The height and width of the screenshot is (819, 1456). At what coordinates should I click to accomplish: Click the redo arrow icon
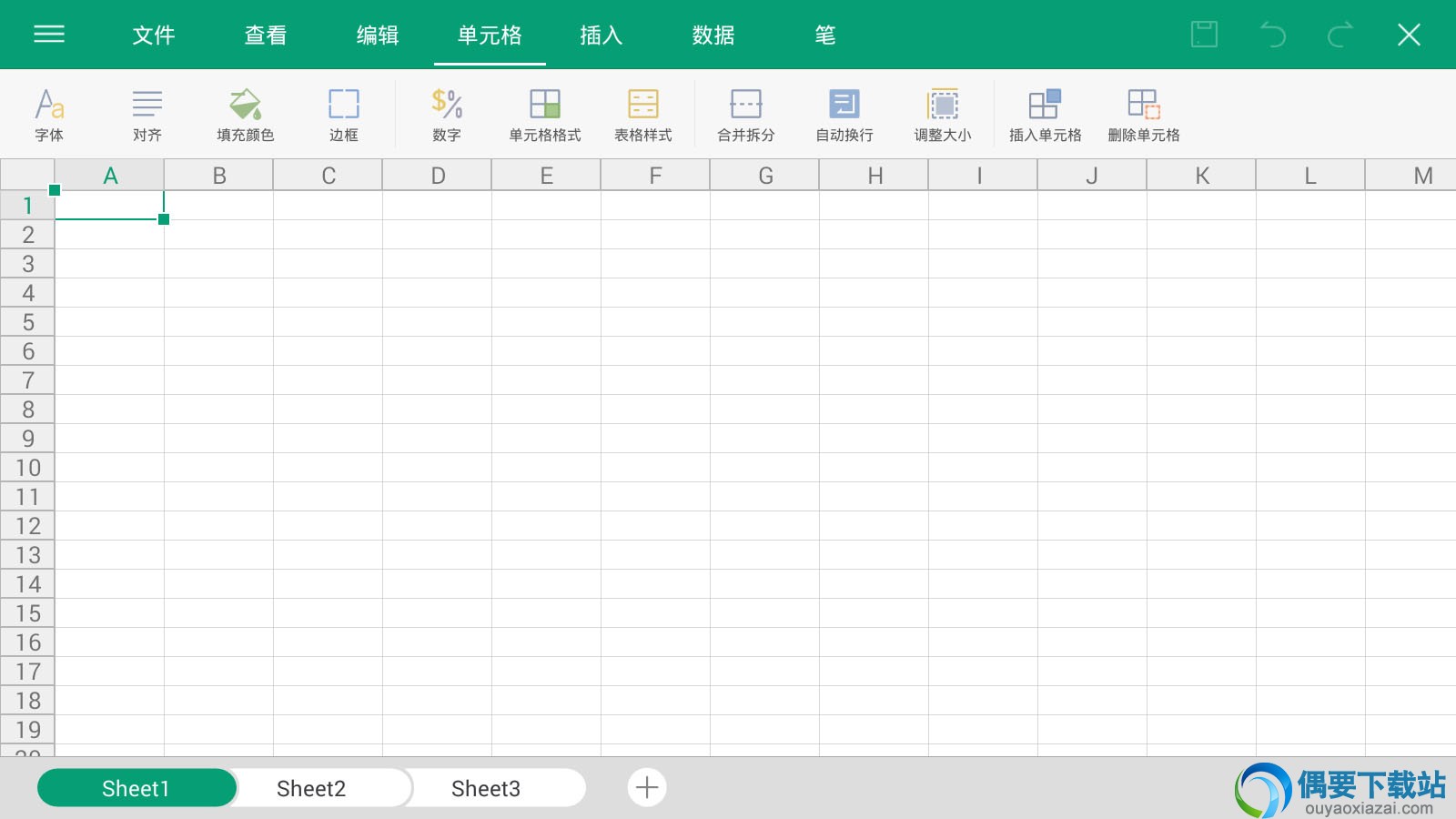point(1340,35)
